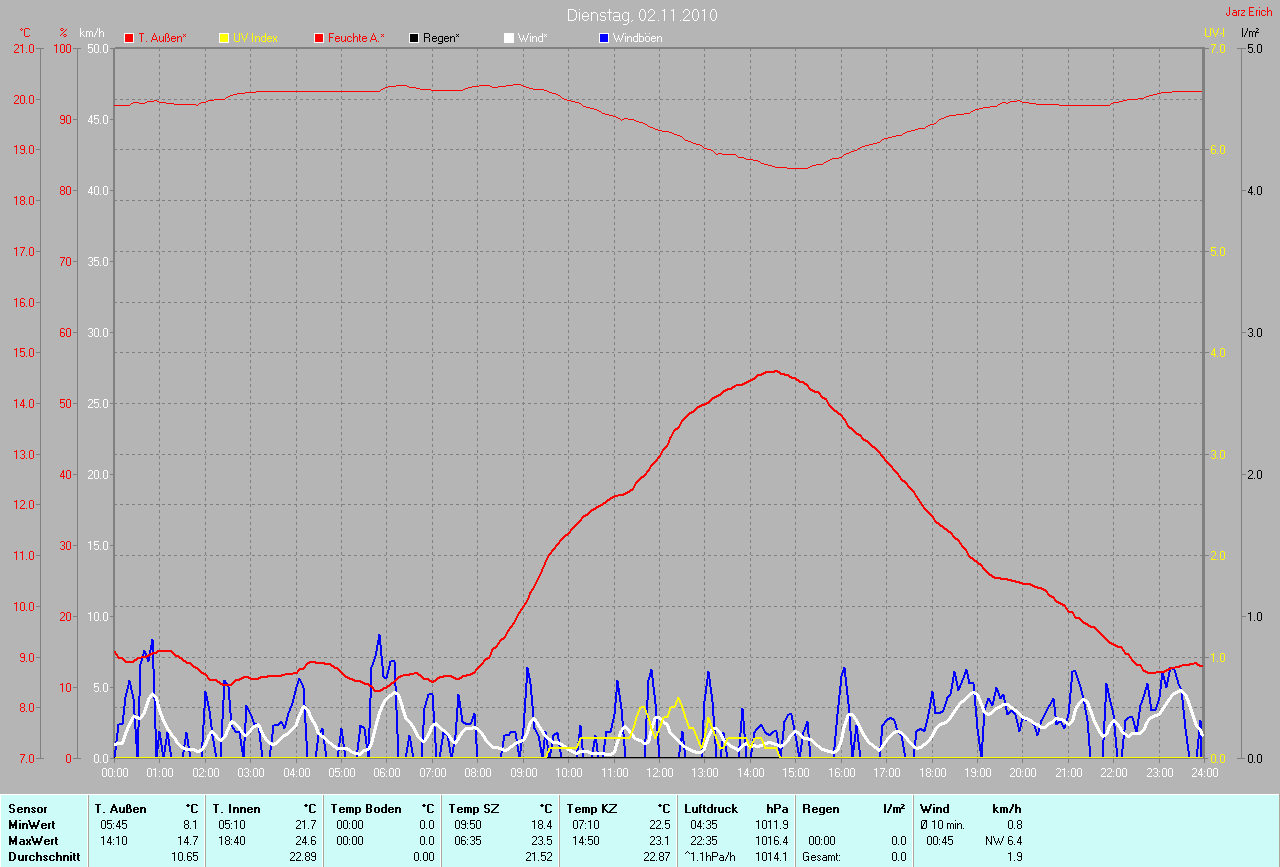Click the 'Luftdruck' column header

point(709,809)
